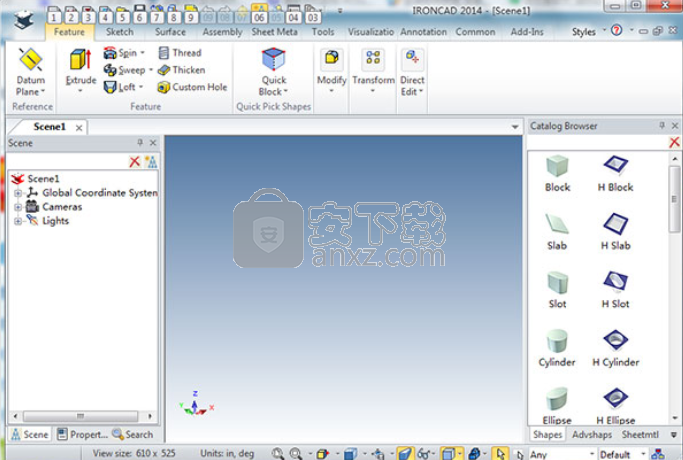Switch to the Tools ribbon tab
This screenshot has width=683, height=460.
323,32
